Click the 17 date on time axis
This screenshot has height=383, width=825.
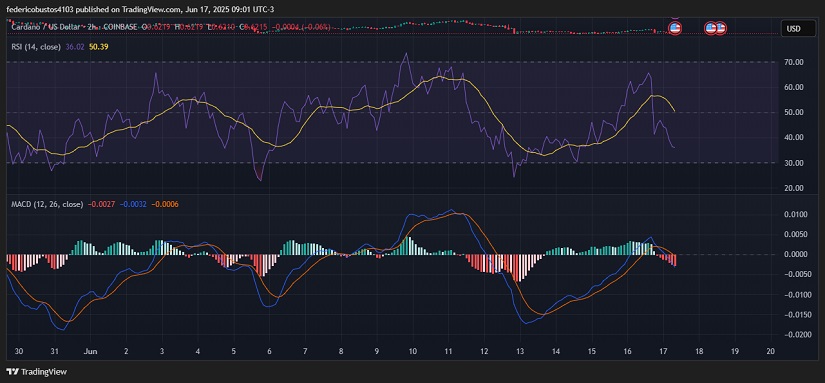click(663, 351)
